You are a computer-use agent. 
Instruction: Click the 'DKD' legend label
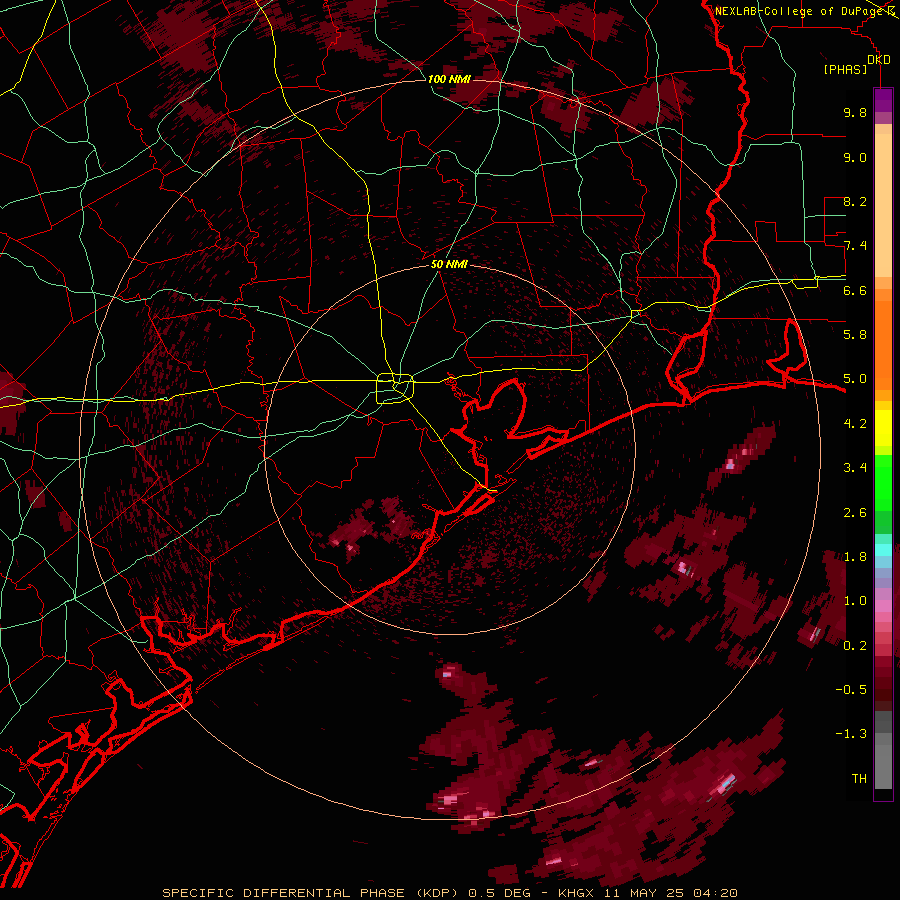pyautogui.click(x=878, y=59)
